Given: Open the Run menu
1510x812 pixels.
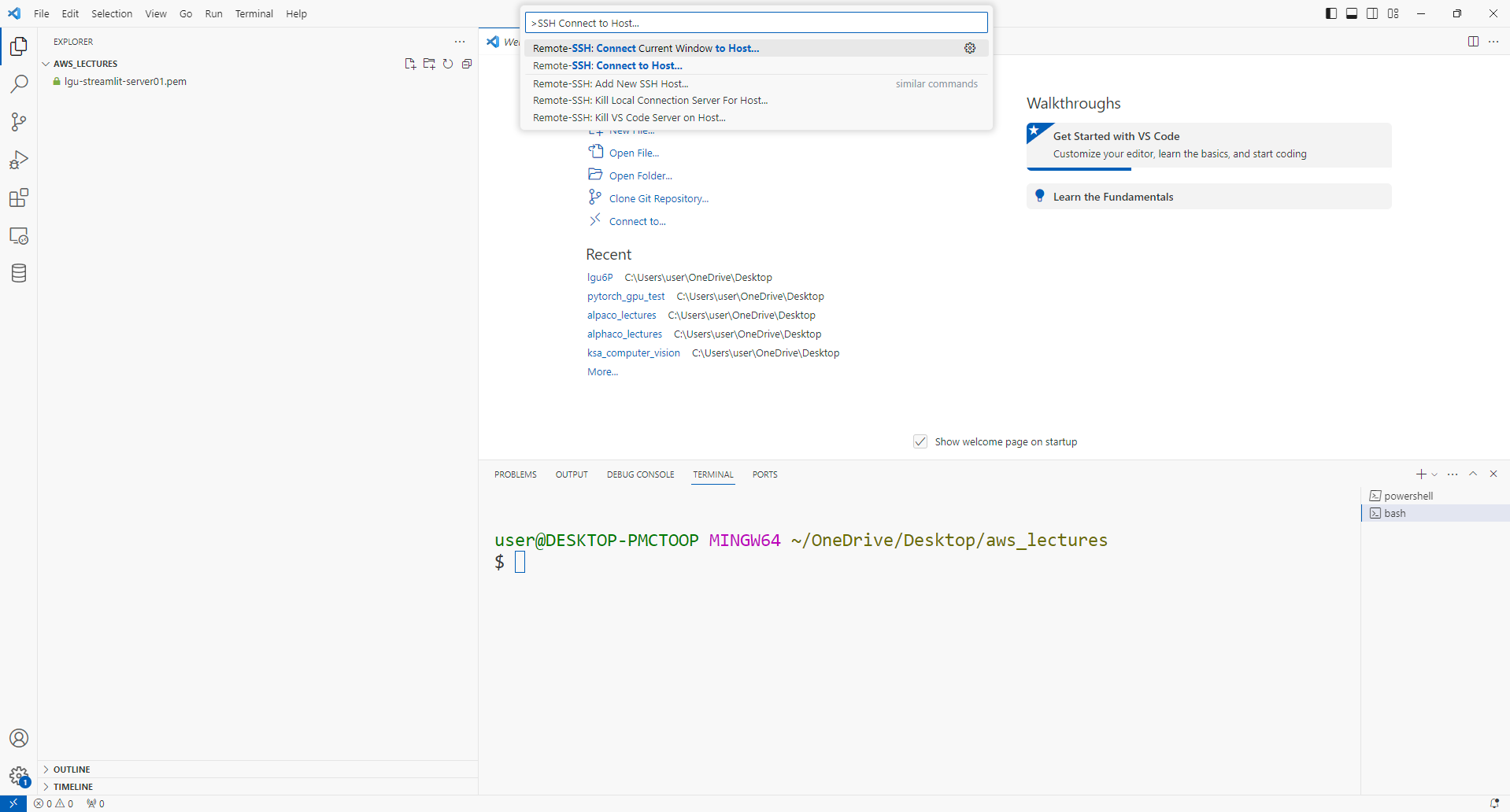Looking at the screenshot, I should point(213,13).
